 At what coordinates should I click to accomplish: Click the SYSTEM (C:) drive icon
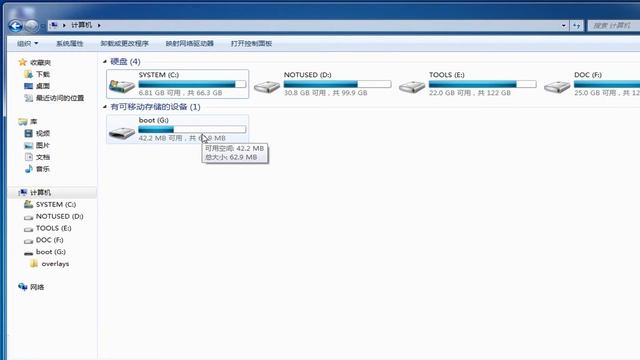122,85
